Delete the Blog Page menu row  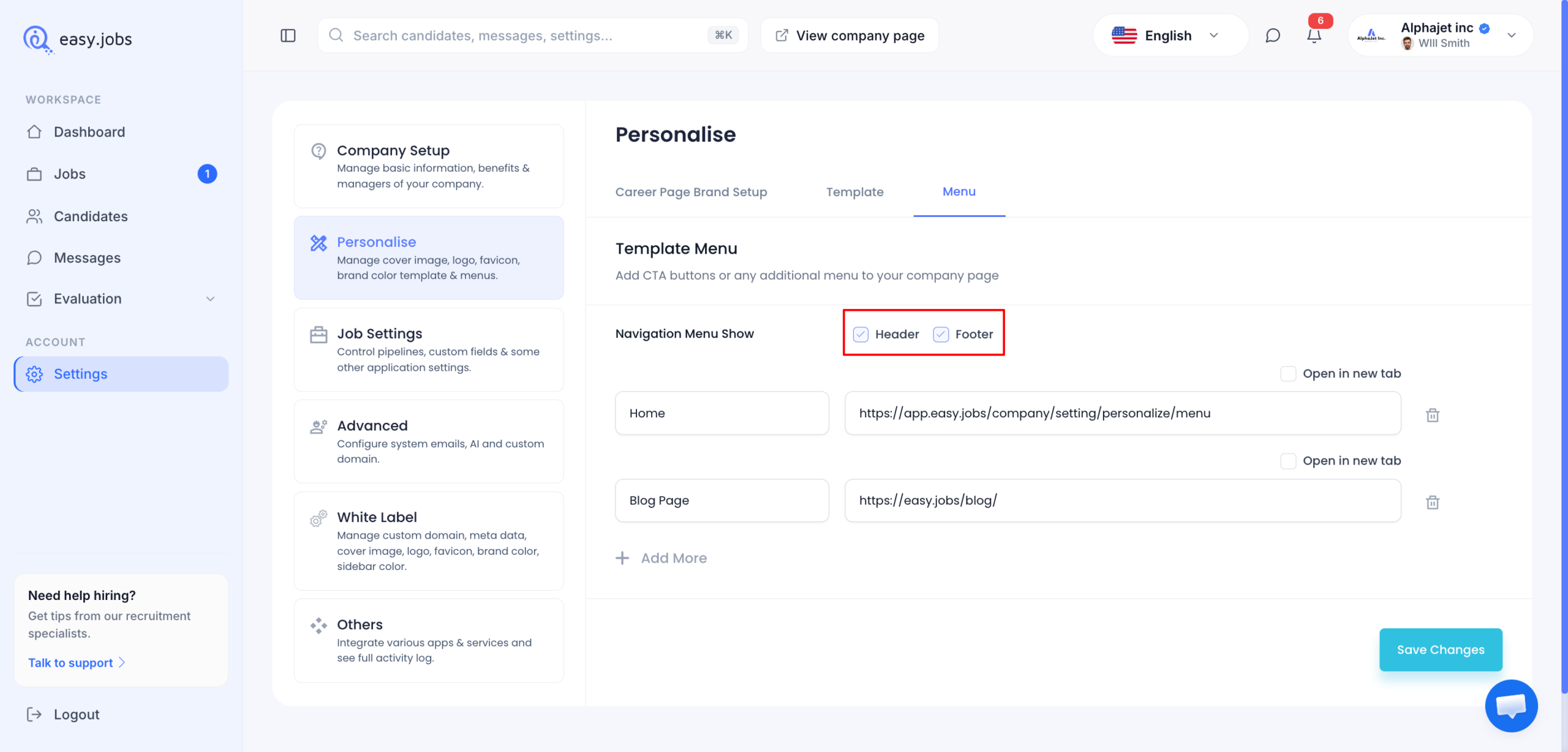(x=1433, y=502)
